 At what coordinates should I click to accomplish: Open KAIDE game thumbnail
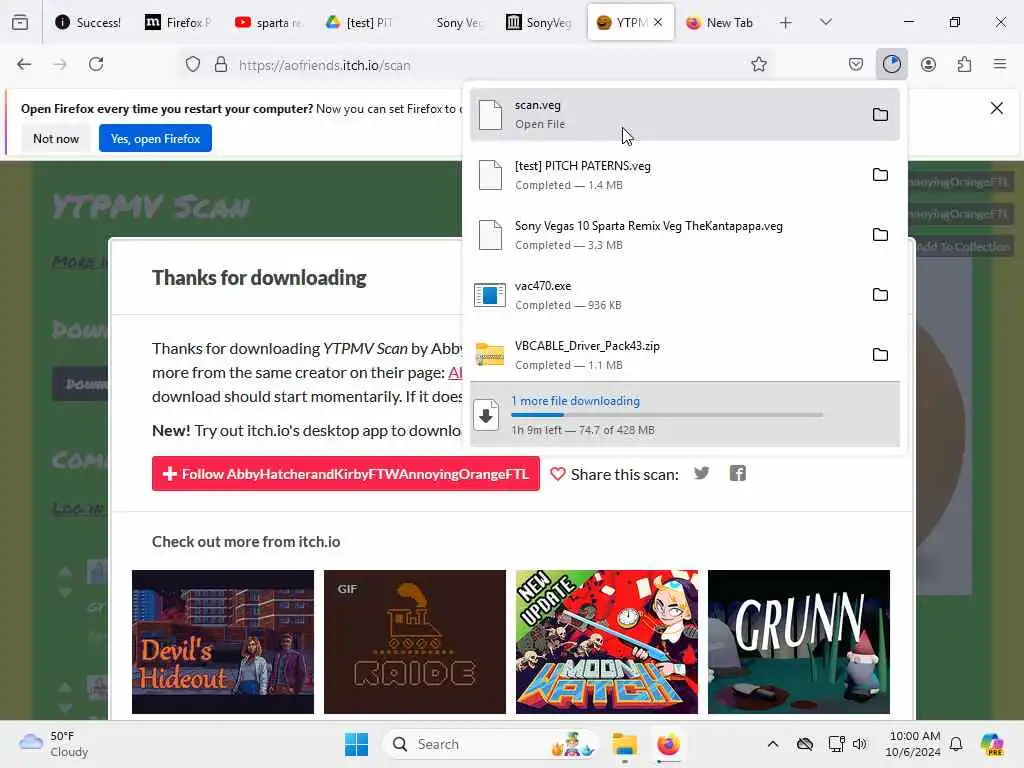(x=415, y=642)
